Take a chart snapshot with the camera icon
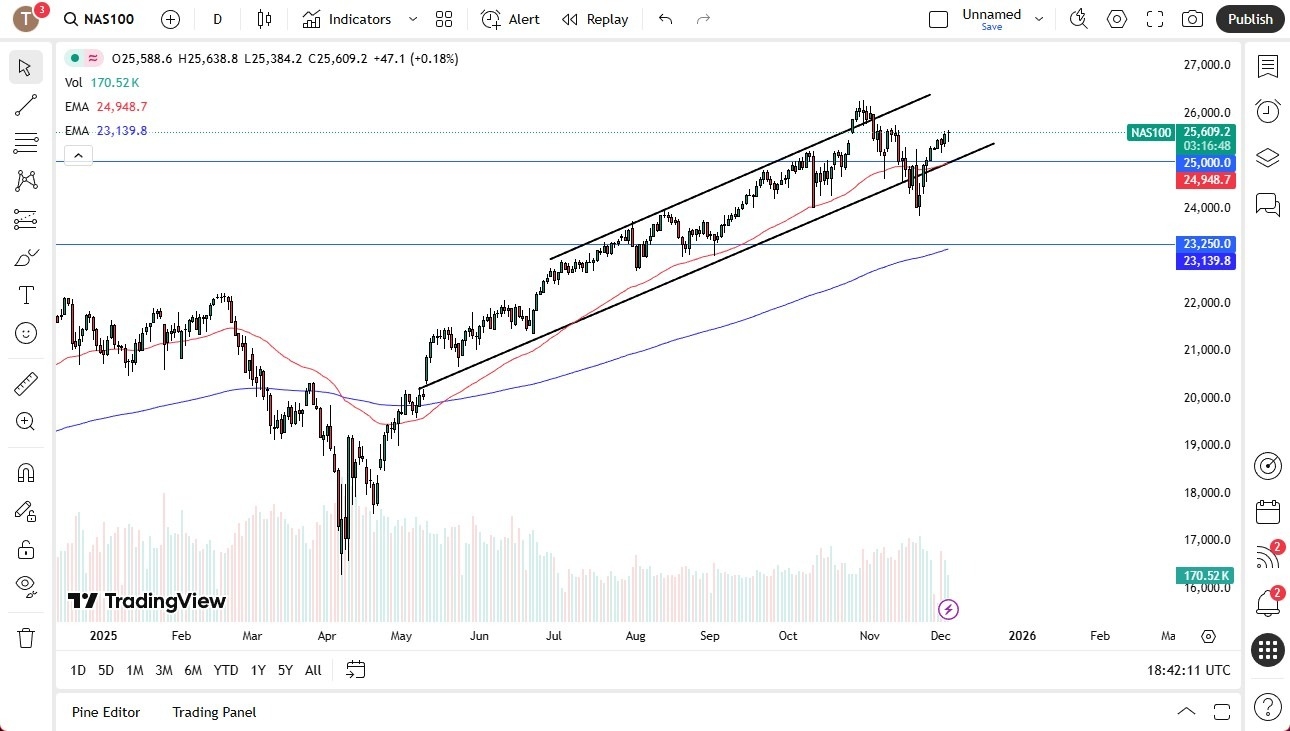1290x731 pixels. pos(1192,19)
